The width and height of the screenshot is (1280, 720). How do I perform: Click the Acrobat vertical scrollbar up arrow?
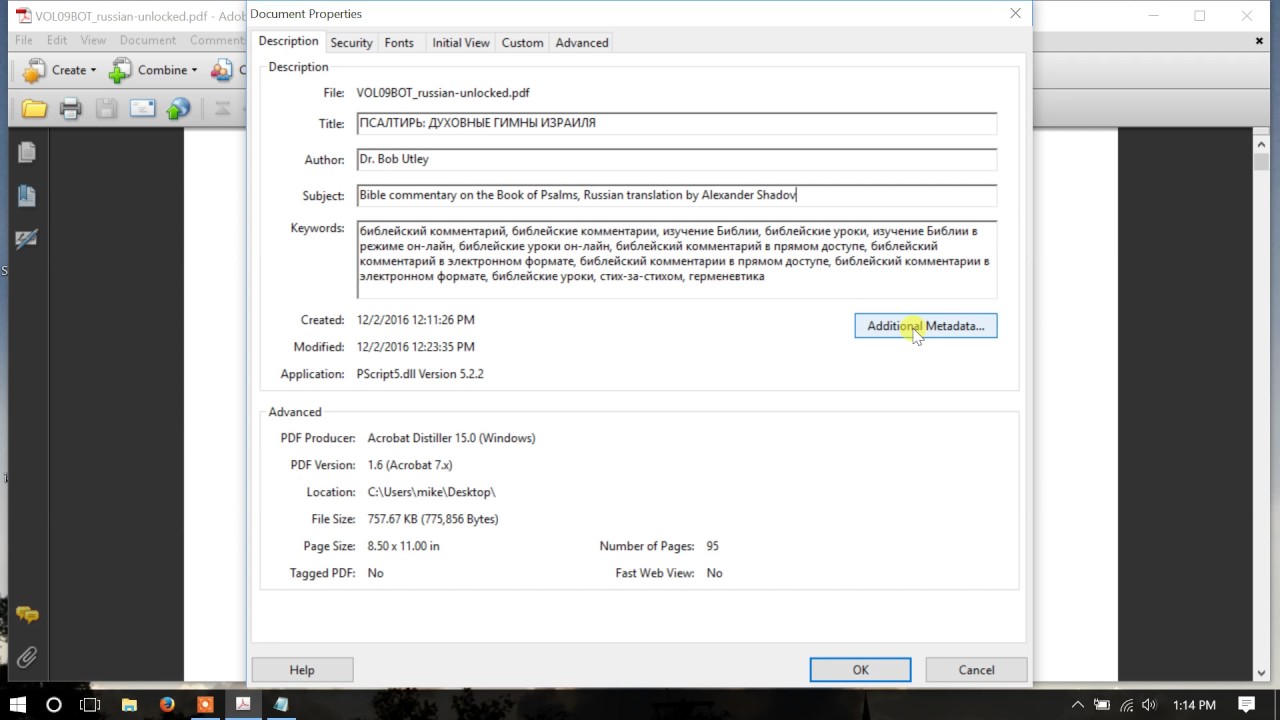[x=1261, y=145]
